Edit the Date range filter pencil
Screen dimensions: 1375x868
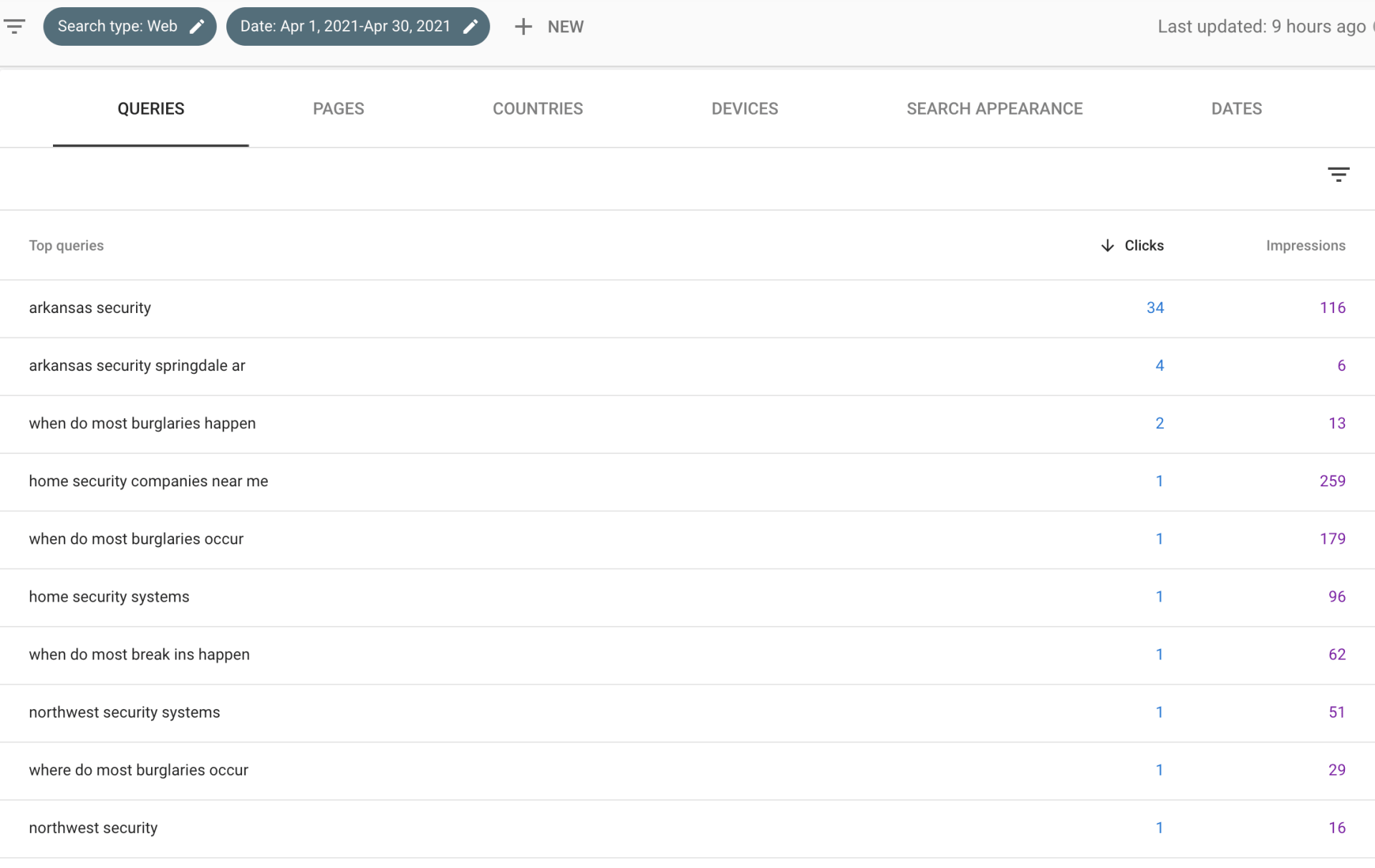pyautogui.click(x=471, y=26)
